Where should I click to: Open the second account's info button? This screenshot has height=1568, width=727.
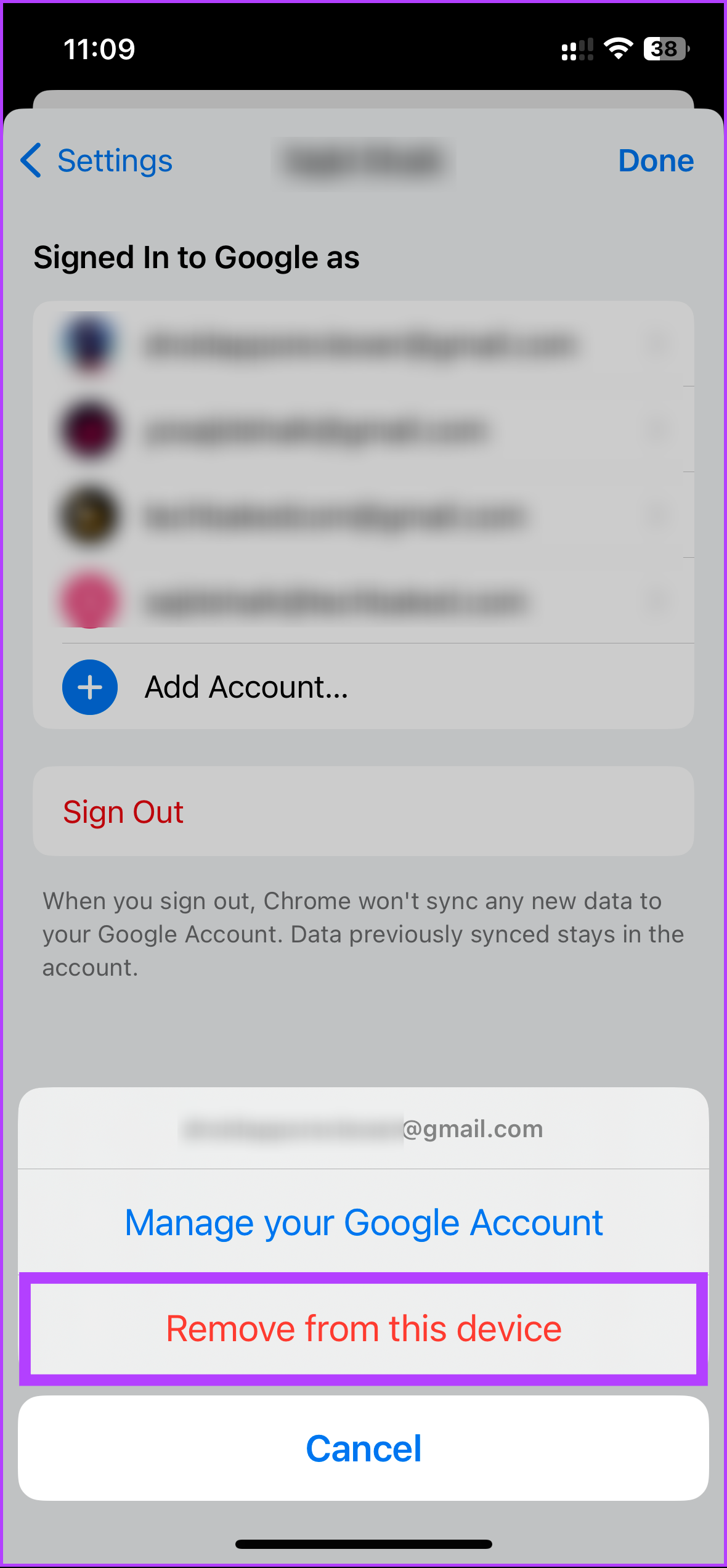(658, 430)
